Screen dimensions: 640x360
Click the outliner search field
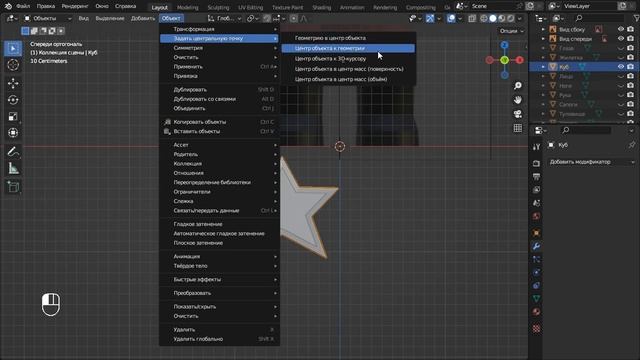(x=598, y=18)
